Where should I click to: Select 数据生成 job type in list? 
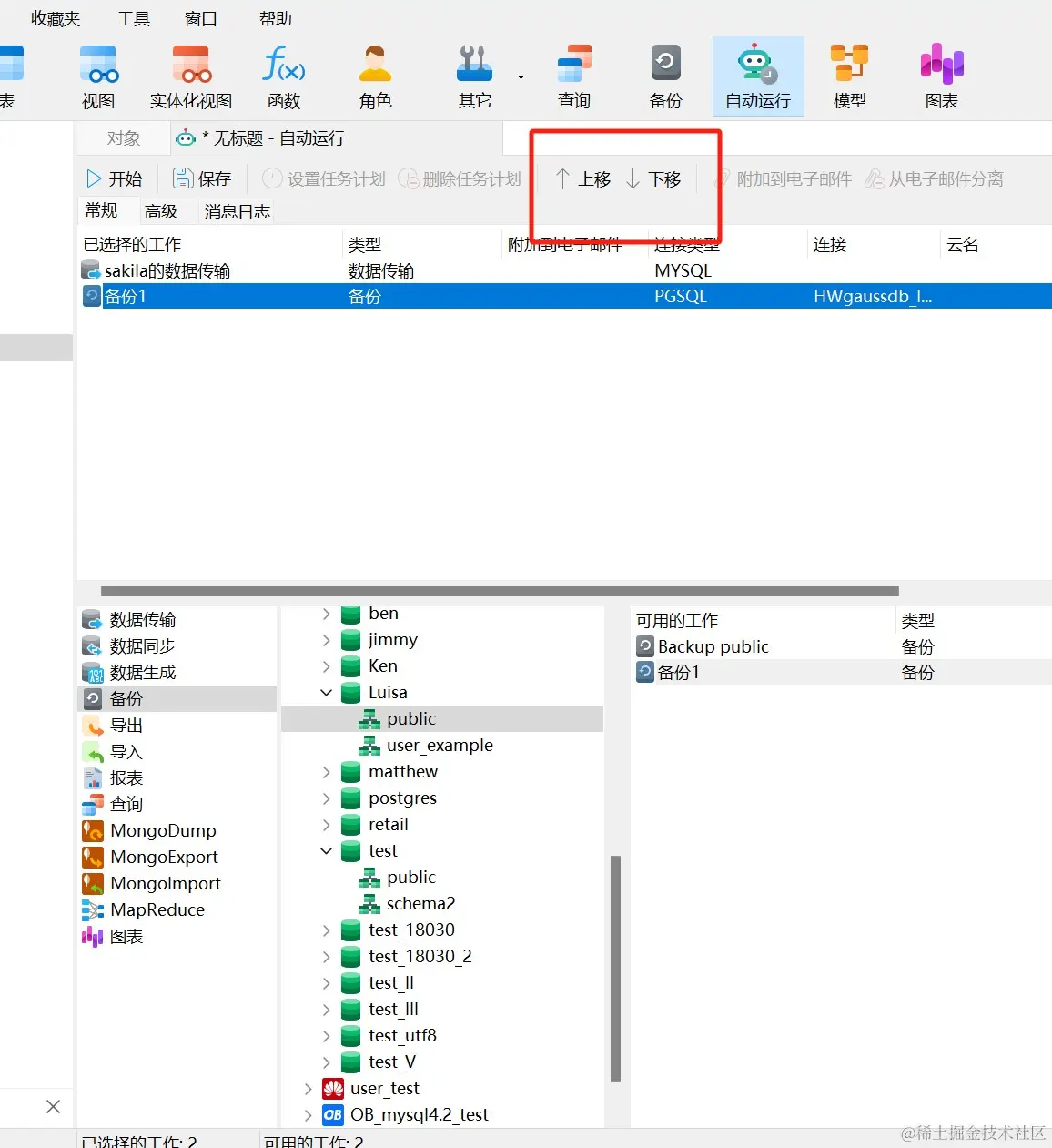(177, 673)
